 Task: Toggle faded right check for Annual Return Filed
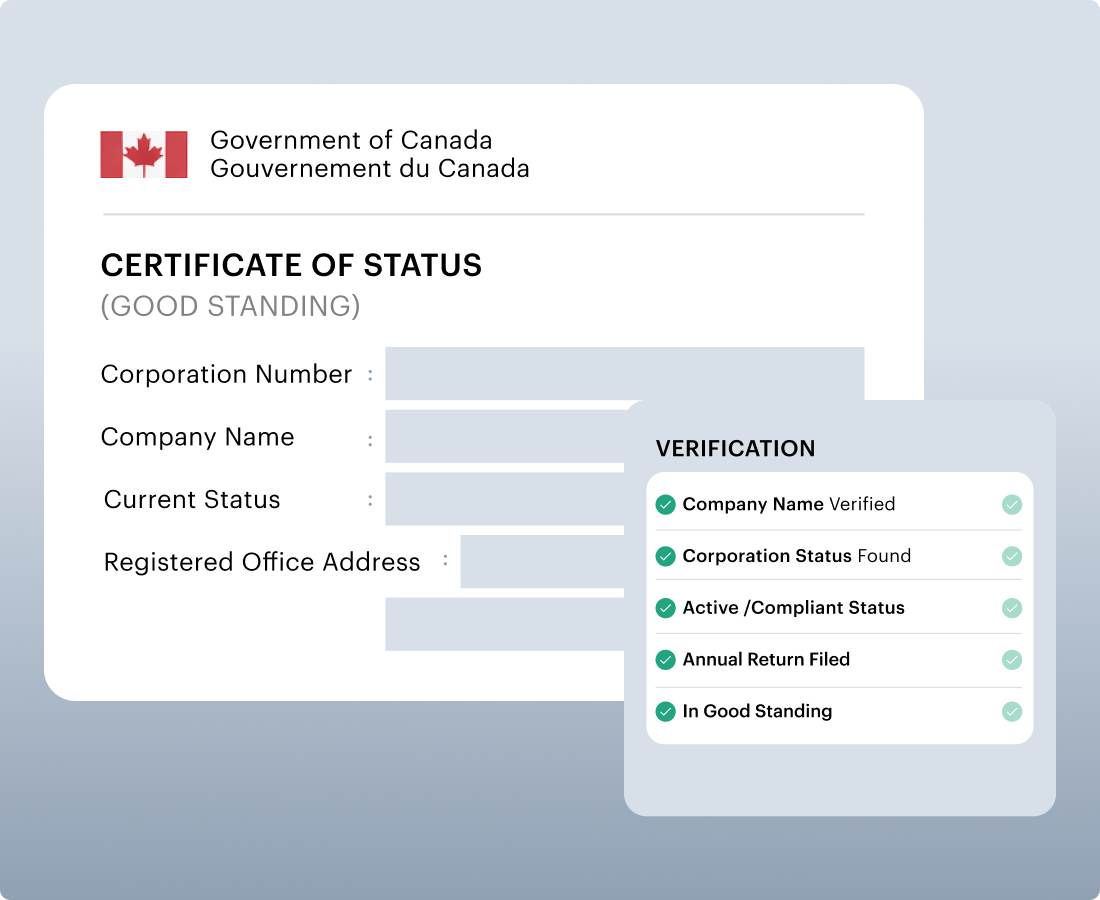tap(1012, 660)
